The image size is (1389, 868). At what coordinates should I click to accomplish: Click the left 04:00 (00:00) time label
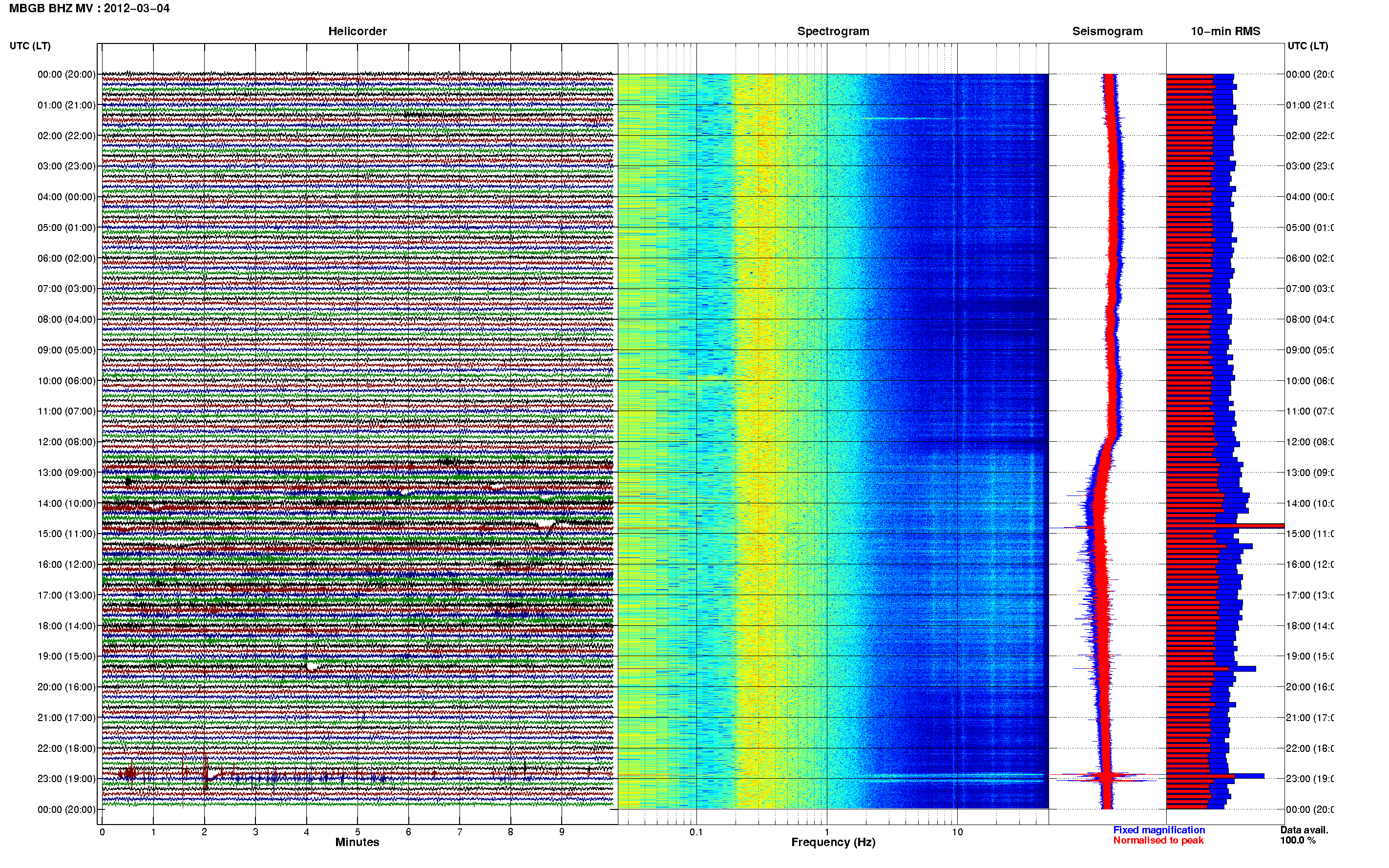click(66, 197)
